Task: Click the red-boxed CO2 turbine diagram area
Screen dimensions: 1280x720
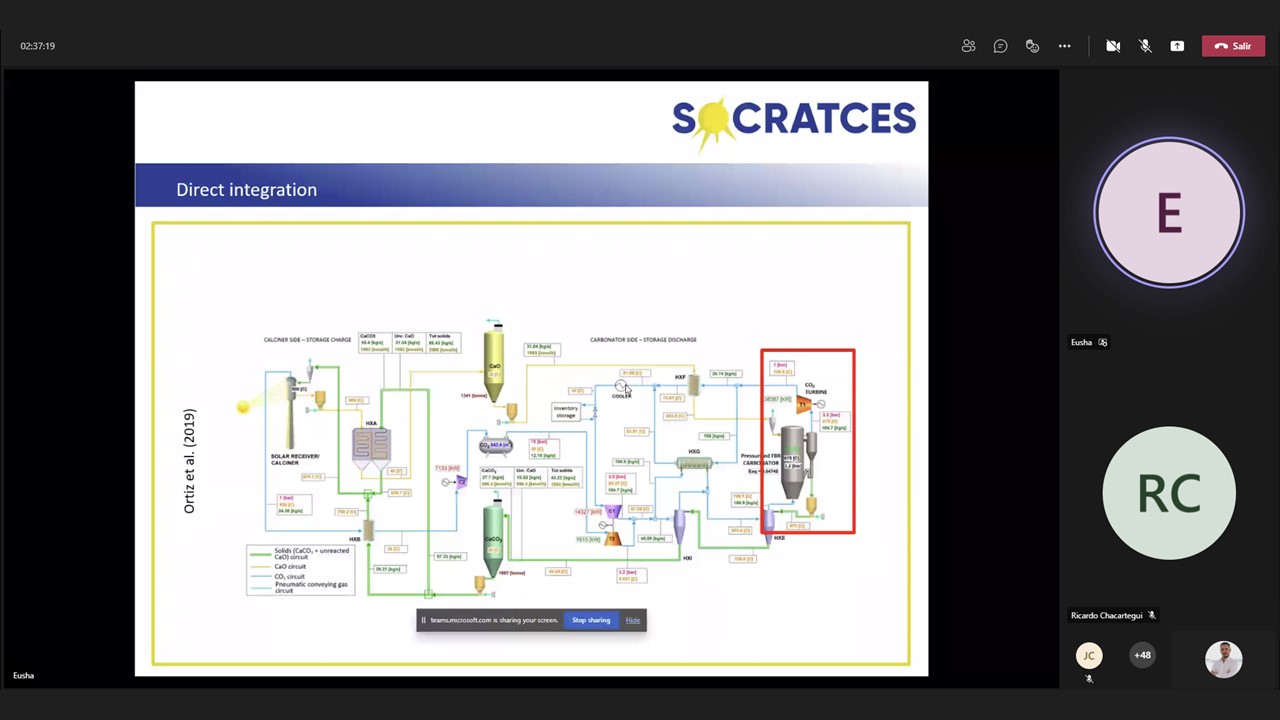Action: point(808,441)
